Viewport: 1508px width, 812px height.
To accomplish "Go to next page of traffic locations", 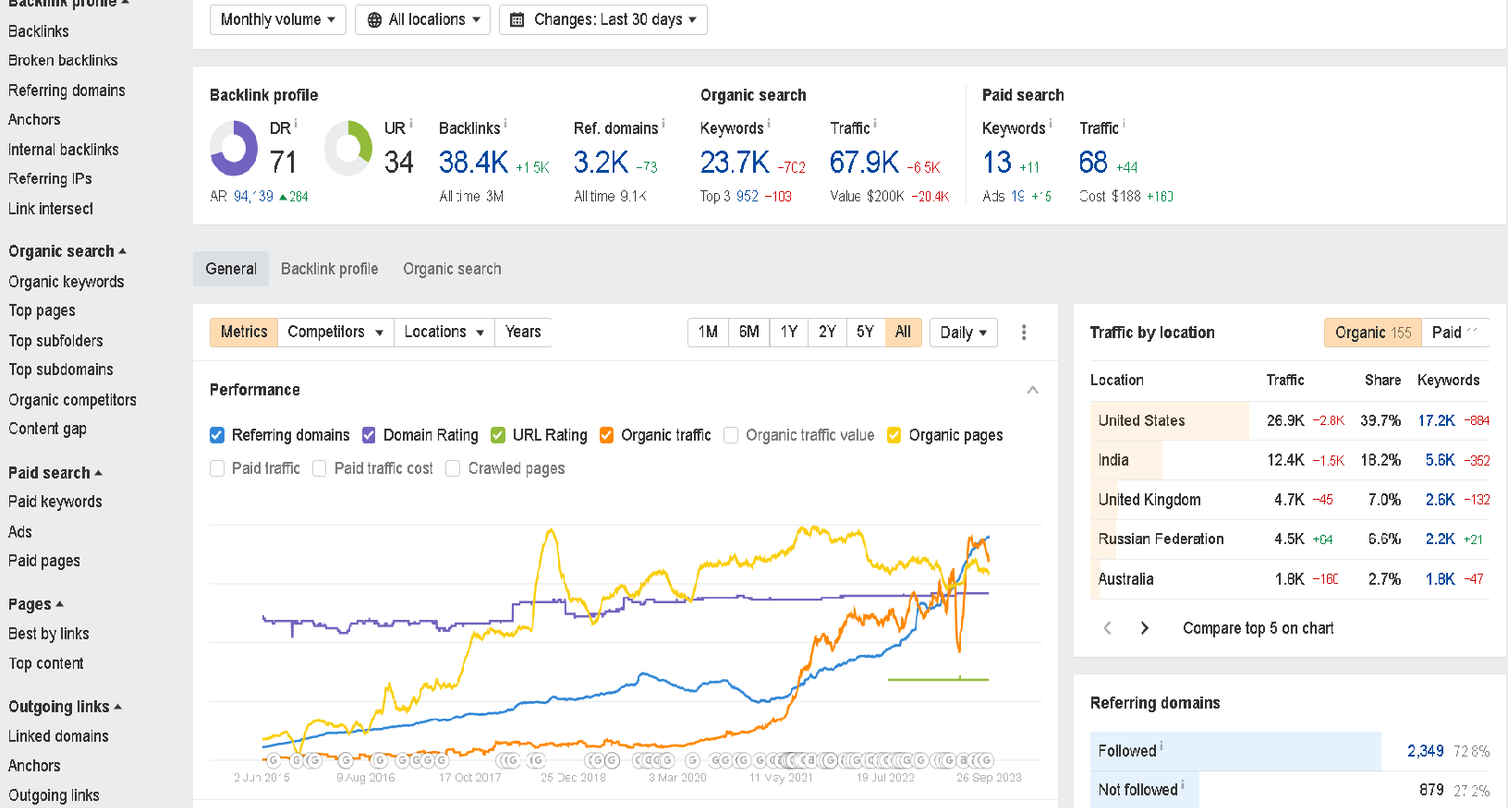I will 1145,628.
